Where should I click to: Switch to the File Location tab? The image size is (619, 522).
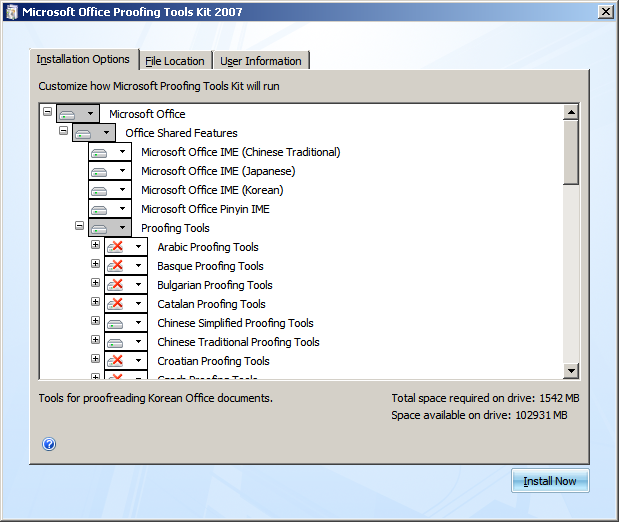pyautogui.click(x=175, y=61)
